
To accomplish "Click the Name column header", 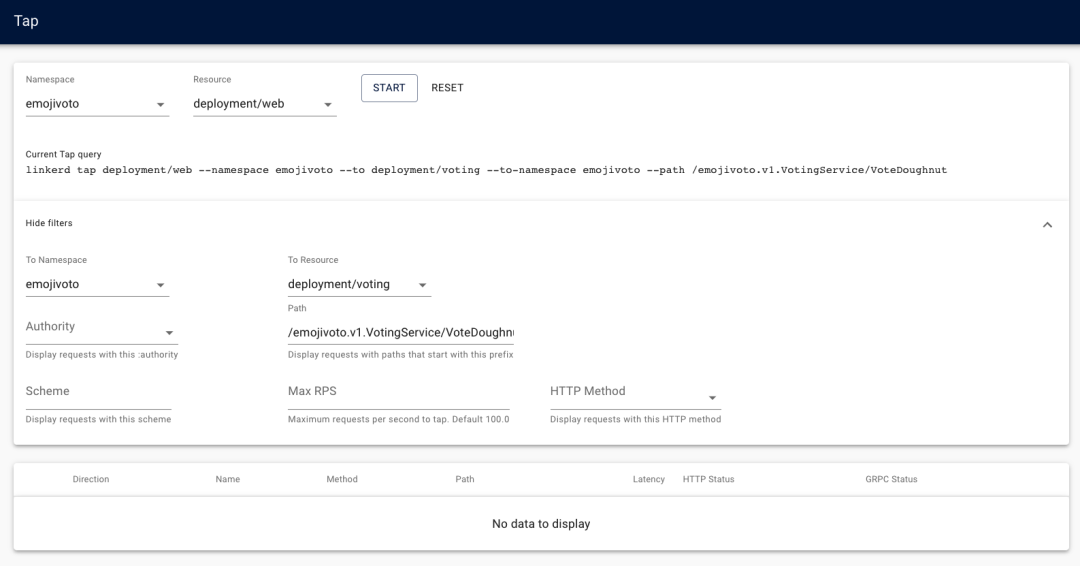I will [x=227, y=479].
